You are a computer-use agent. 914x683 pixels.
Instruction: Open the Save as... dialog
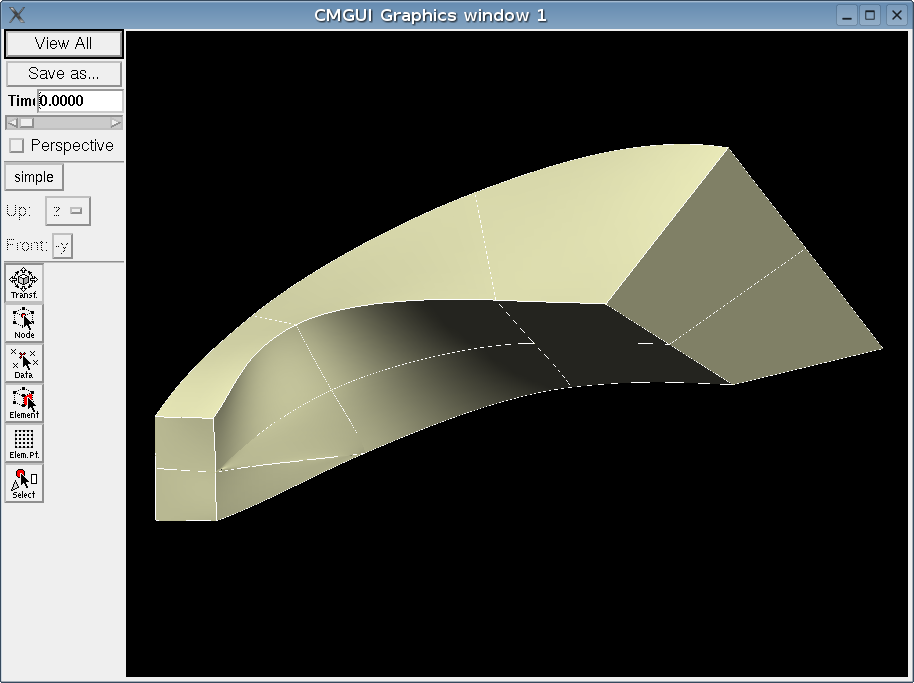[x=64, y=73]
